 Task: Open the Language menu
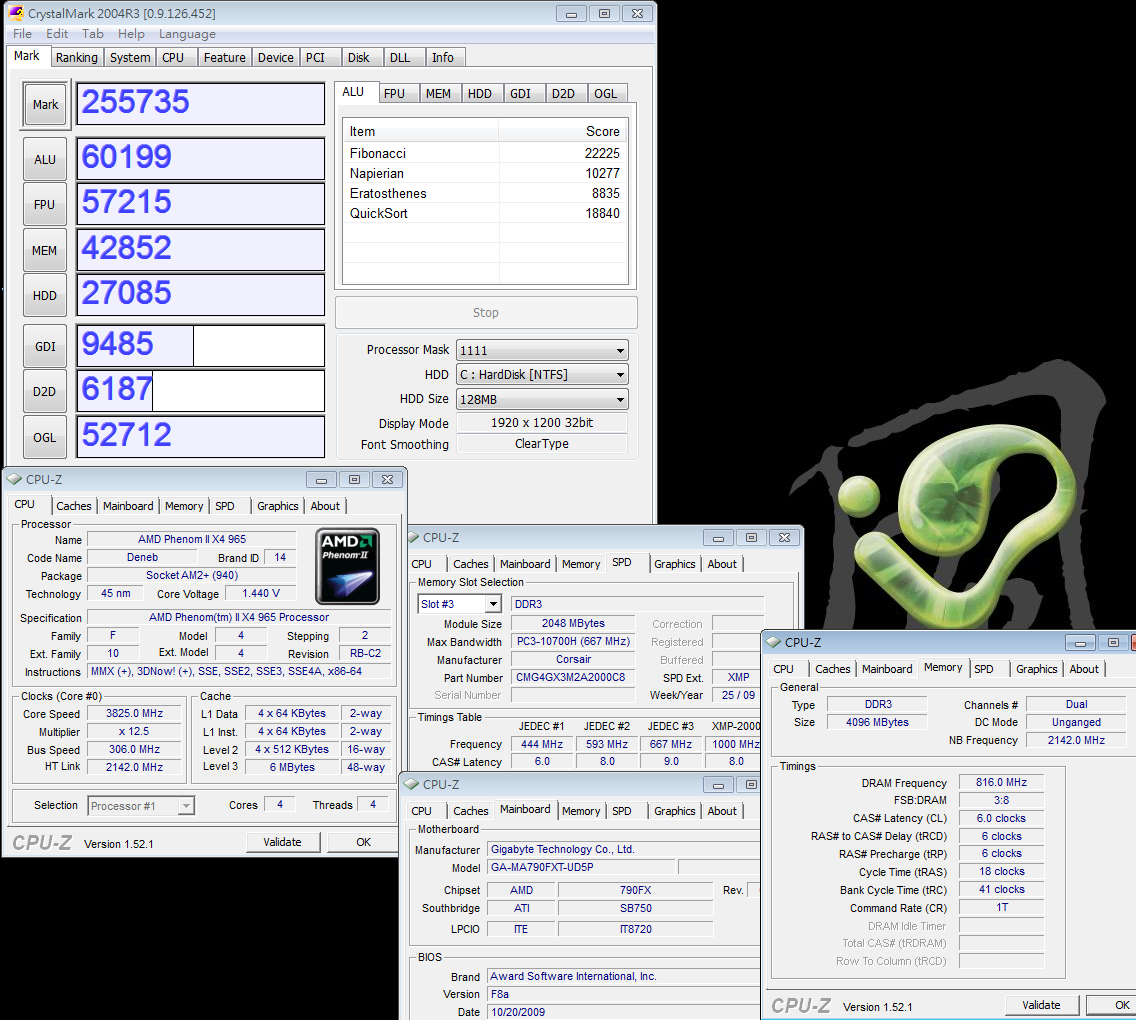(187, 34)
